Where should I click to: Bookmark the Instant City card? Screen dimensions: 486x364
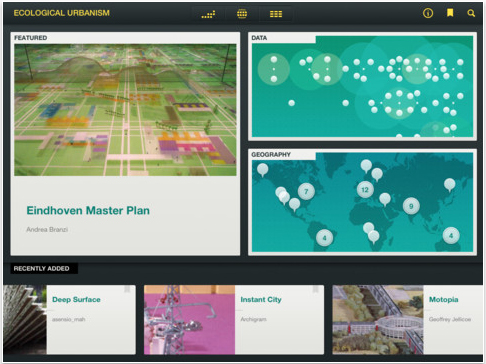coord(315,289)
